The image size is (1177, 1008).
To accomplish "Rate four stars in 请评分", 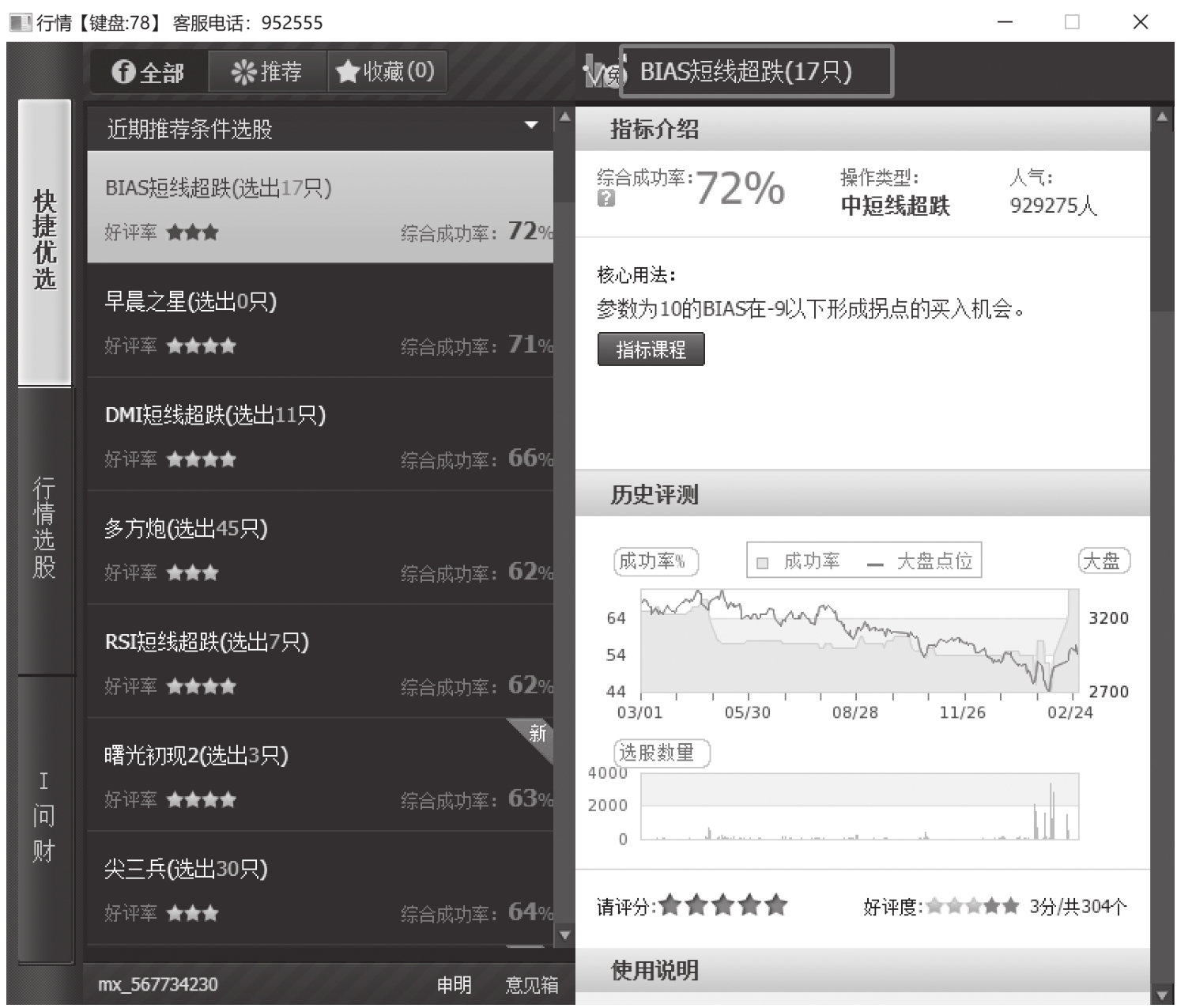I will pyautogui.click(x=749, y=905).
